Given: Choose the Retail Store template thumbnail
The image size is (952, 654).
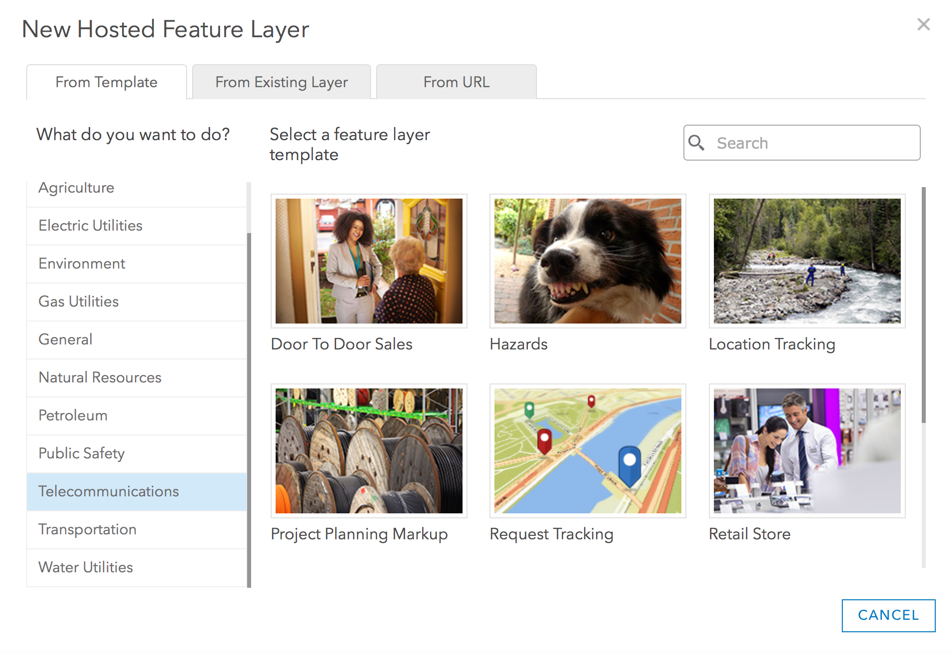Looking at the screenshot, I should (807, 451).
